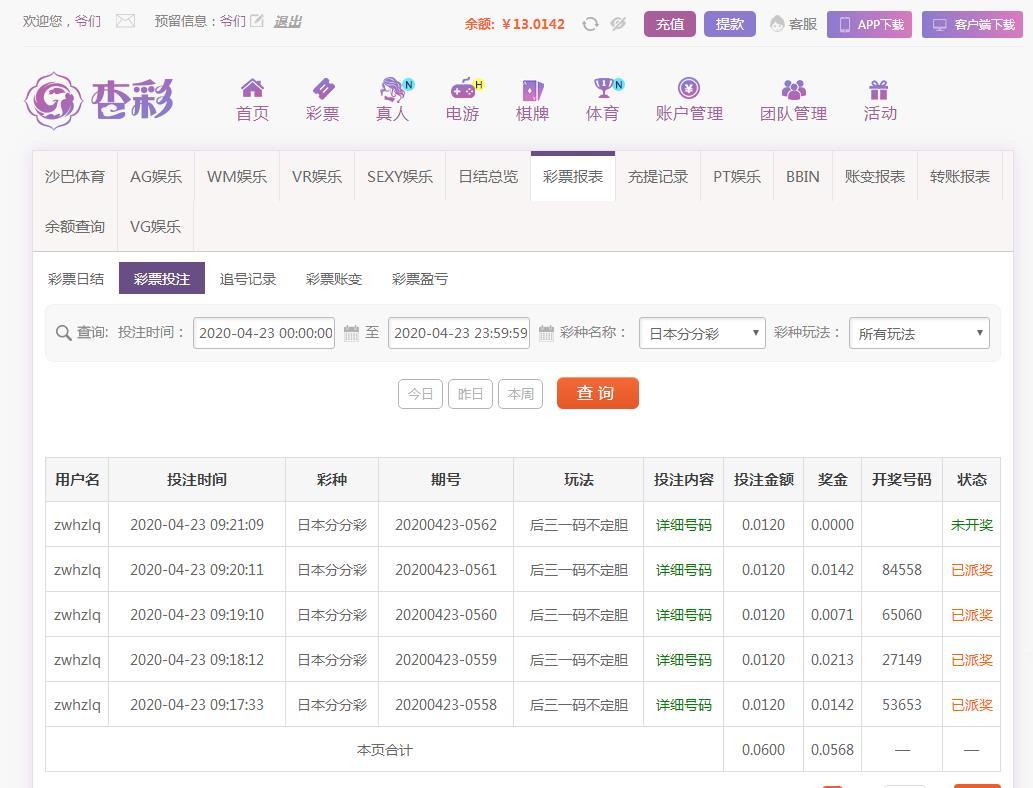Switch to the 充提记录 tab
The image size is (1033, 788).
(657, 177)
